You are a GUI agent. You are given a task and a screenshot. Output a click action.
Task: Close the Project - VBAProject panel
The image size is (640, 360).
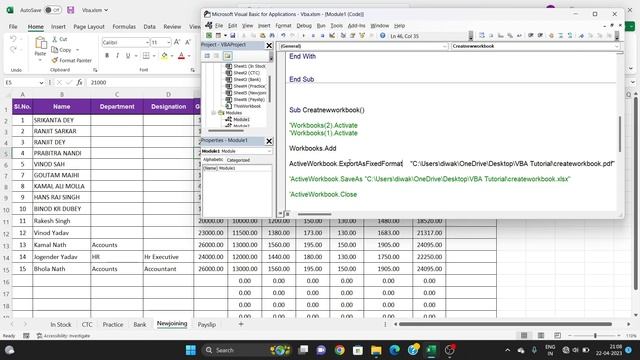269,45
